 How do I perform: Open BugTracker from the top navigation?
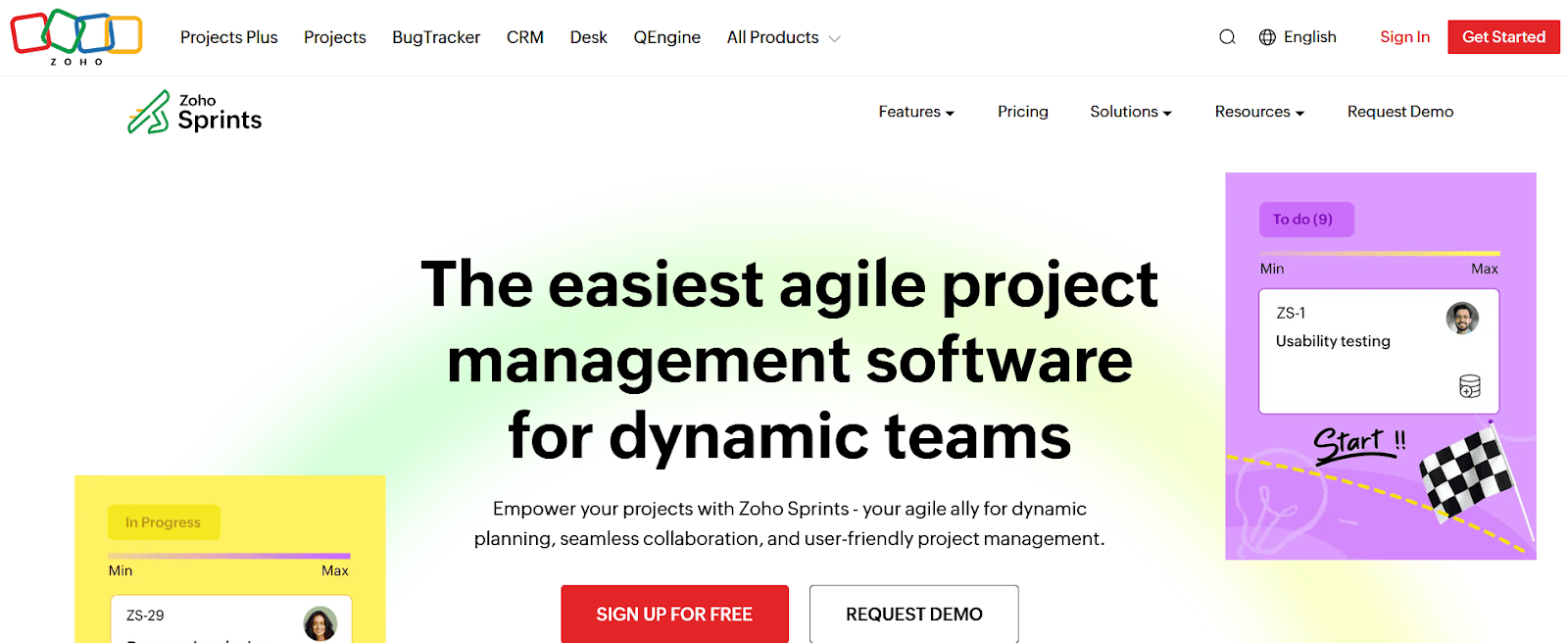[436, 37]
